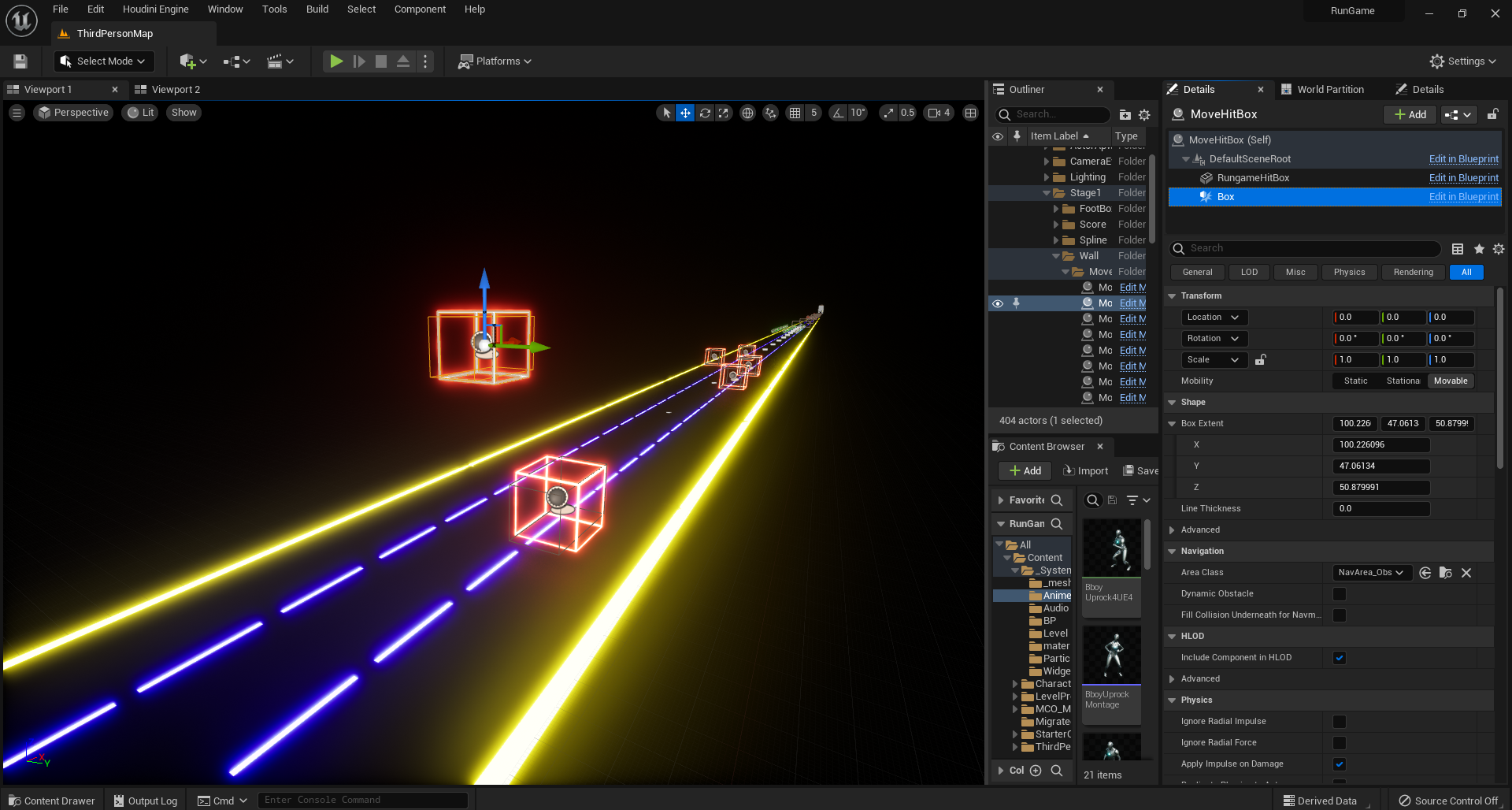Image resolution: width=1512 pixels, height=810 pixels.
Task: Click the Eject from player icon
Action: pyautogui.click(x=403, y=61)
